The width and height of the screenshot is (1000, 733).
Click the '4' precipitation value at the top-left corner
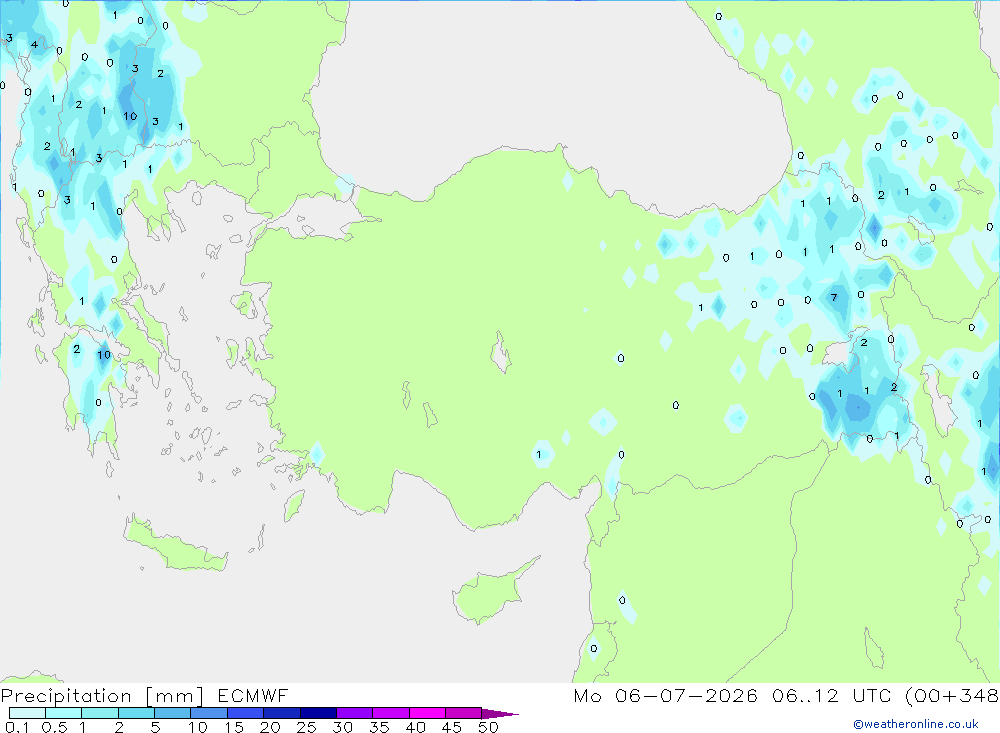click(34, 45)
